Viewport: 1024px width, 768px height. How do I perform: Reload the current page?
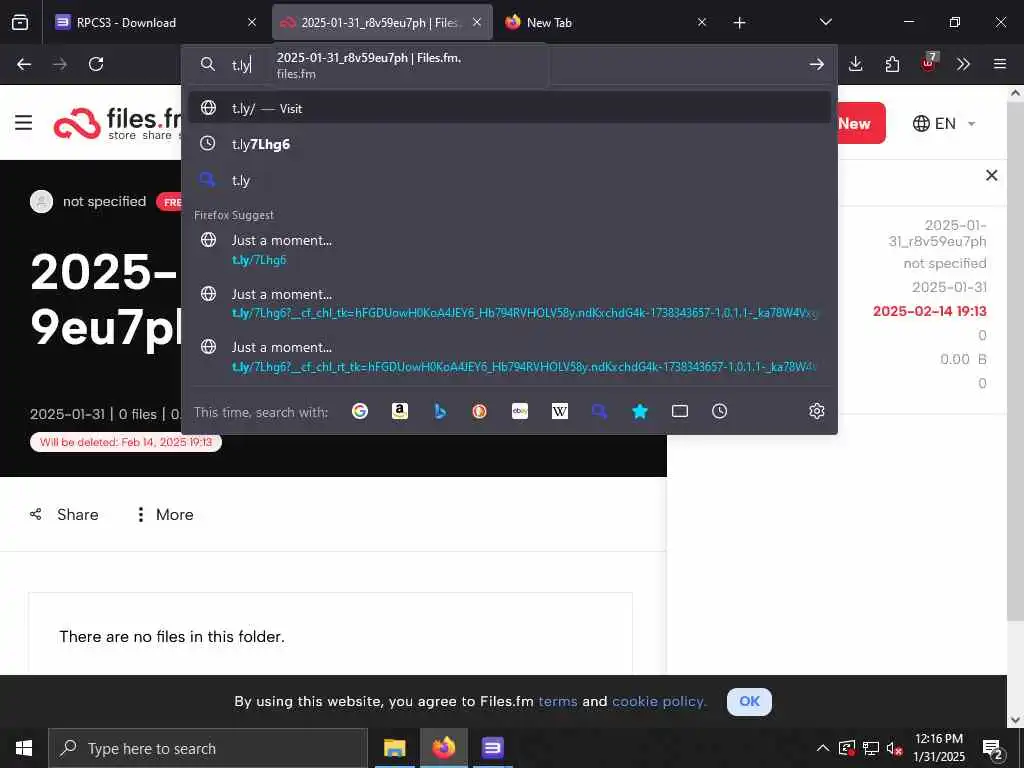pyautogui.click(x=96, y=64)
